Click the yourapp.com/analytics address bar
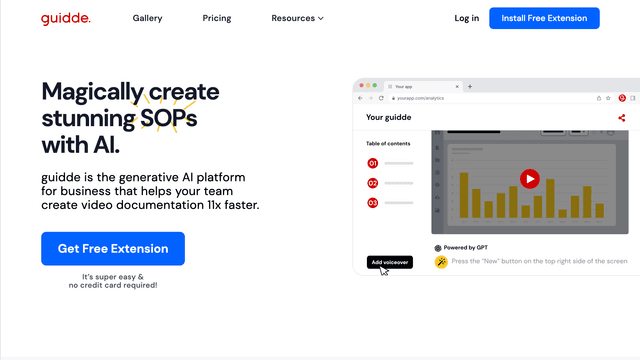 [502, 98]
